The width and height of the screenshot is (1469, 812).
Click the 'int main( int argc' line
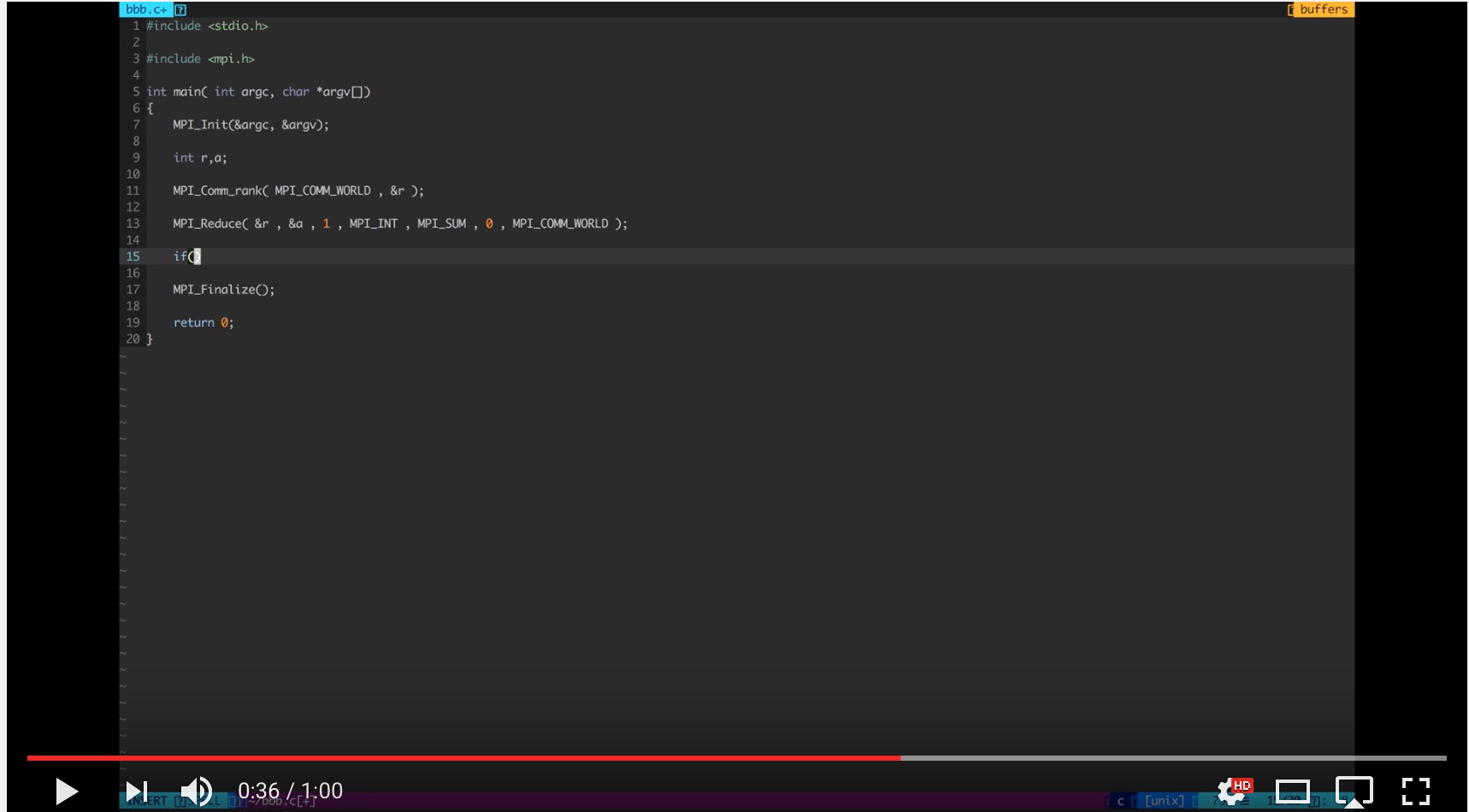[258, 92]
